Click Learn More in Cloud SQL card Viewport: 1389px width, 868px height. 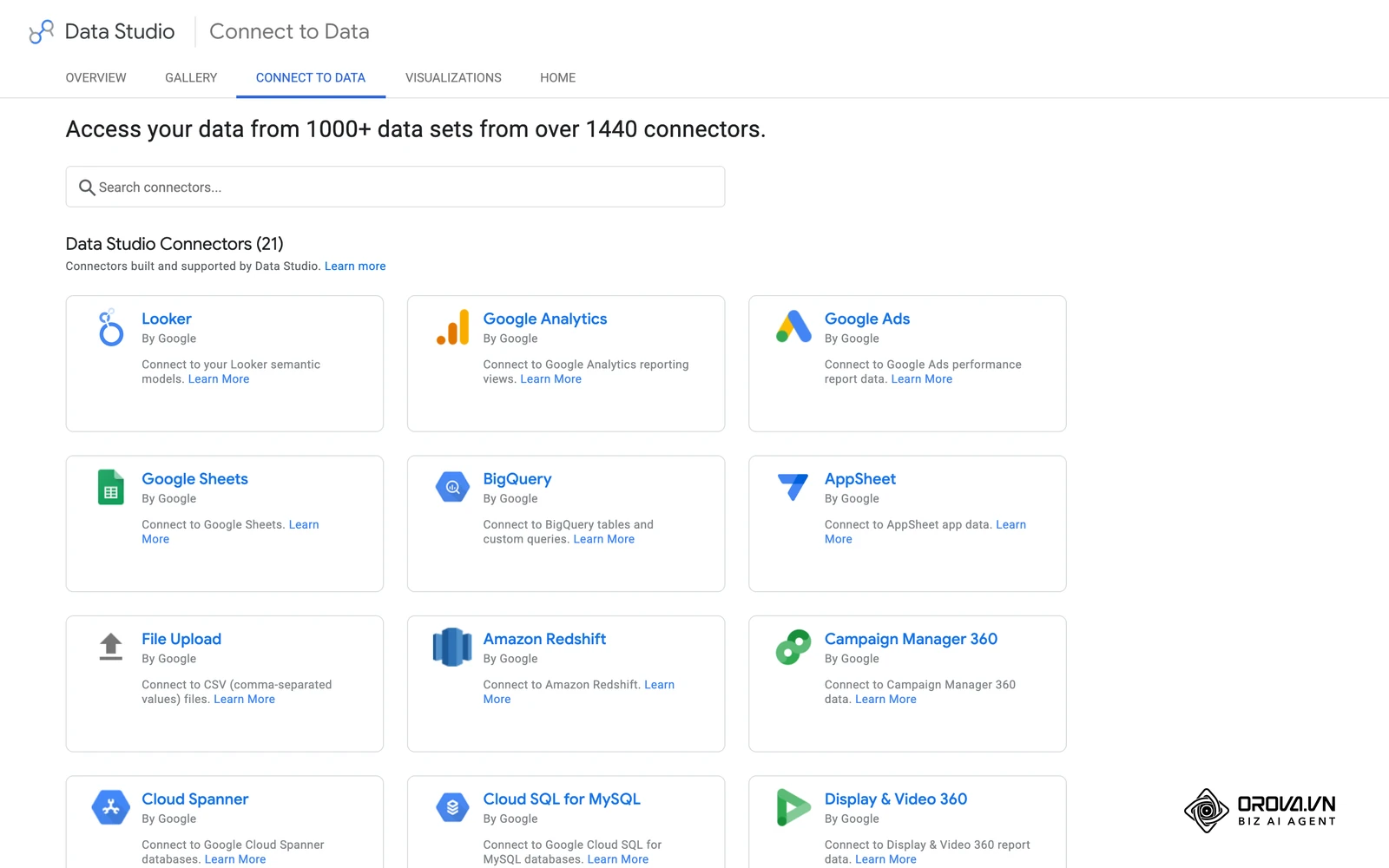click(x=618, y=859)
